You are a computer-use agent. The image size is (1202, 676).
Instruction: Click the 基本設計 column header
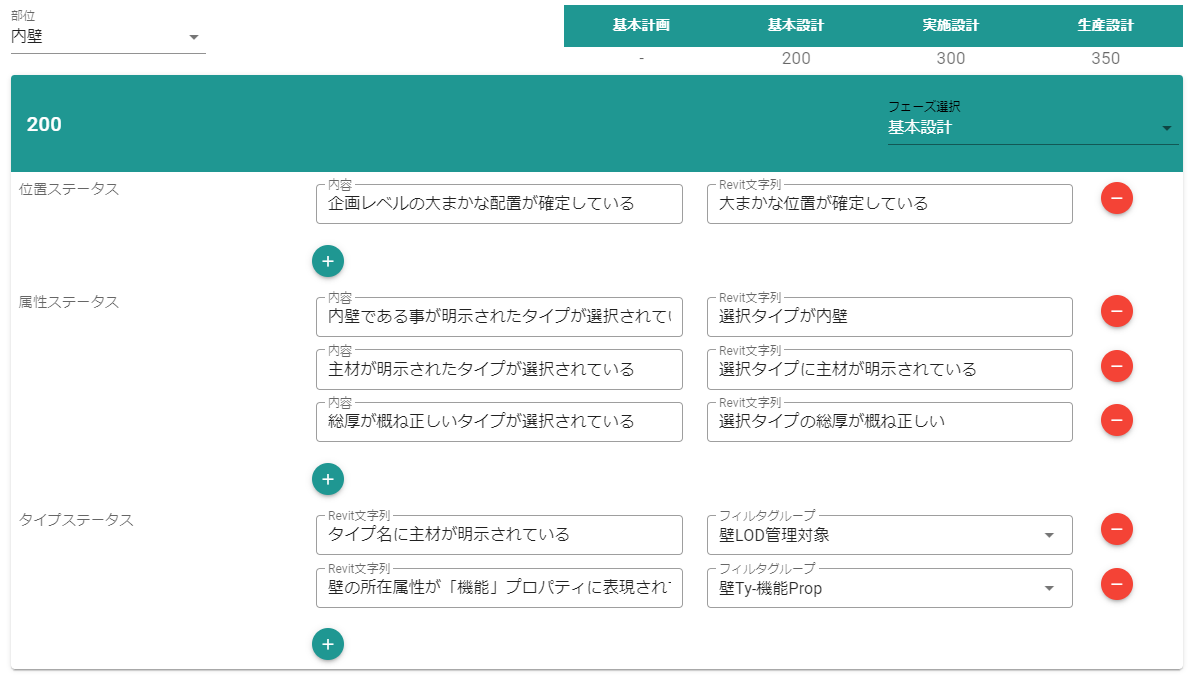(x=796, y=26)
